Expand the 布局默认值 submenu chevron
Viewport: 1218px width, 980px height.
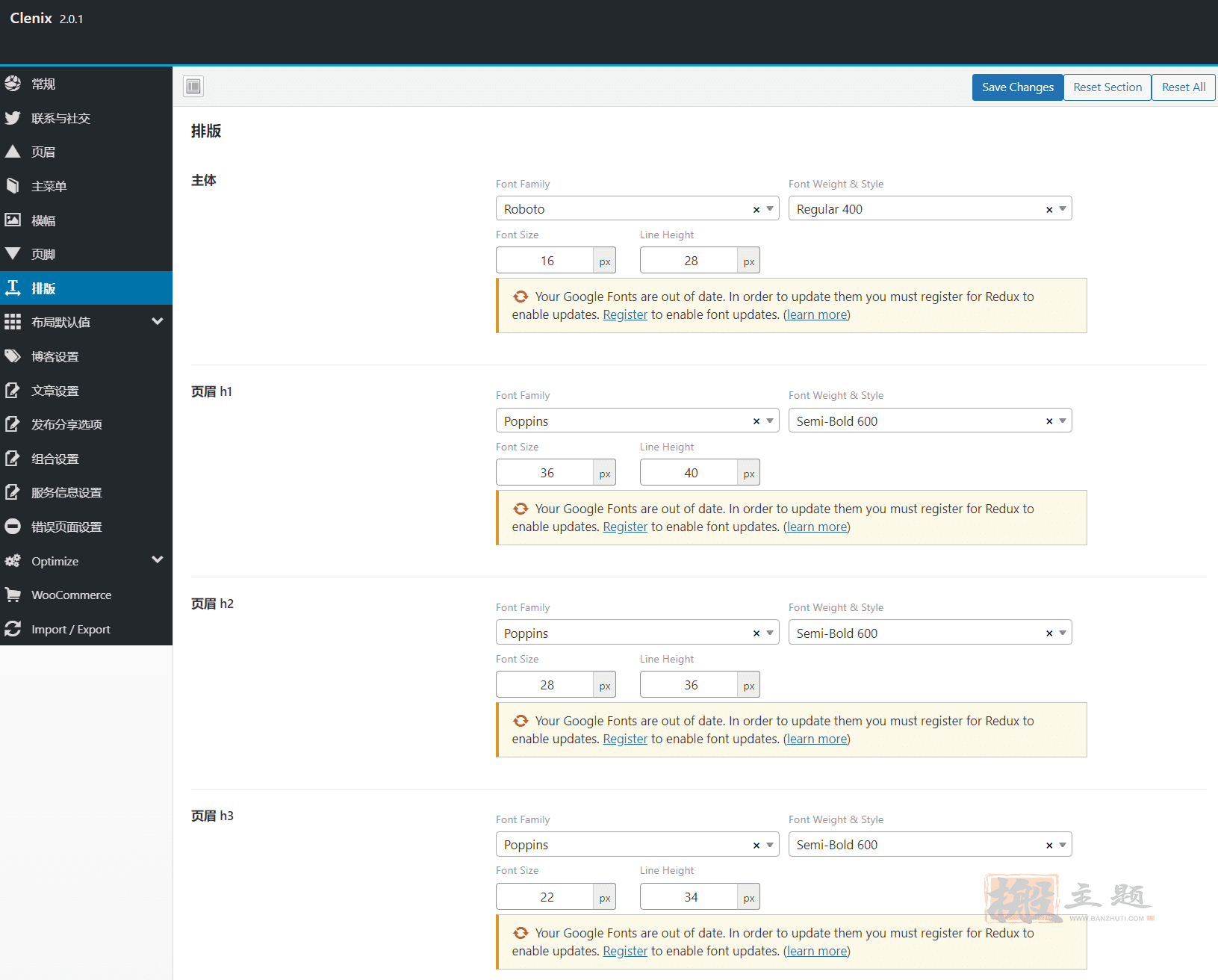tap(157, 321)
